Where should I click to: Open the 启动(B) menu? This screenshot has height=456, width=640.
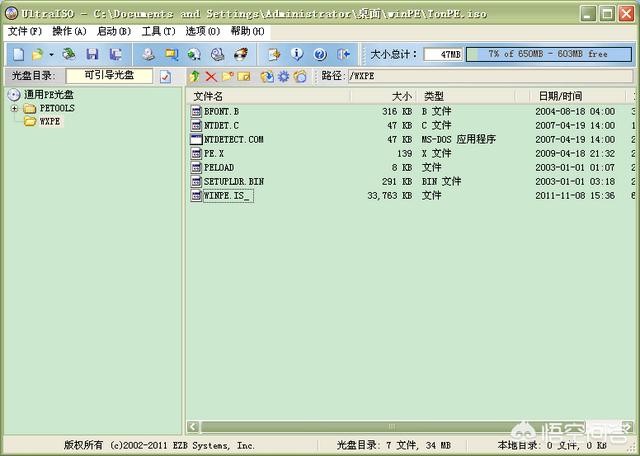(x=114, y=31)
